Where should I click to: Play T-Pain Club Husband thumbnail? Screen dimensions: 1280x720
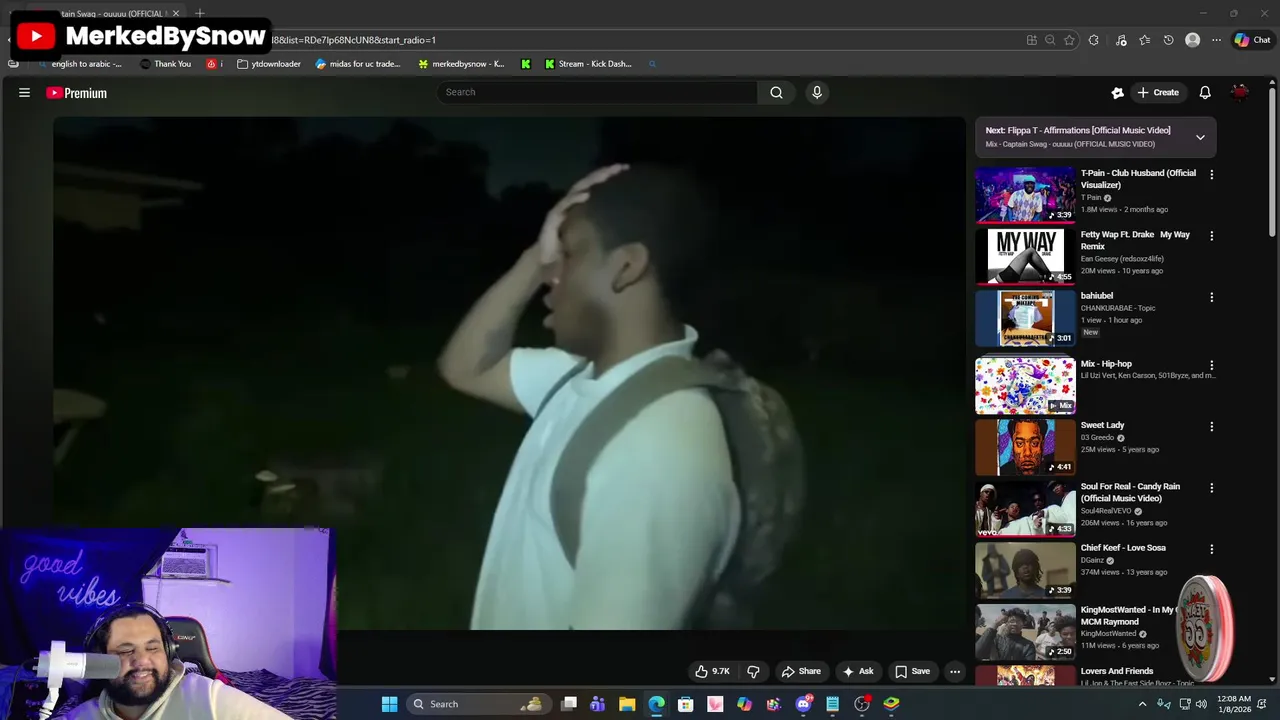click(1025, 194)
